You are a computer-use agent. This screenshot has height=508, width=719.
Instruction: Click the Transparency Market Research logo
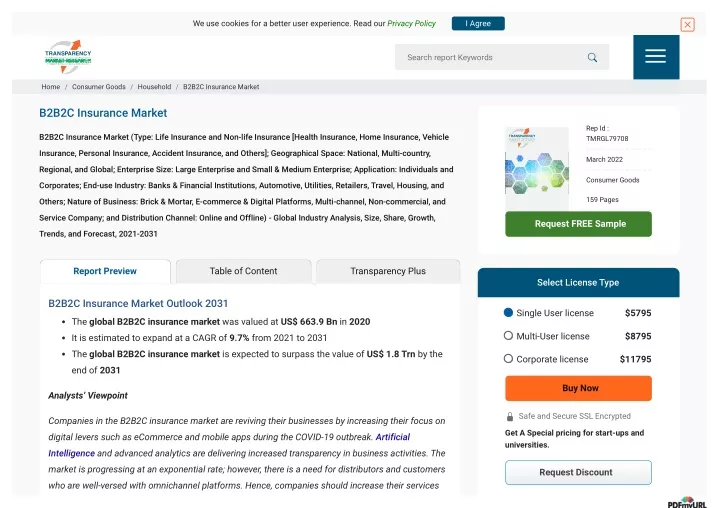[68, 57]
